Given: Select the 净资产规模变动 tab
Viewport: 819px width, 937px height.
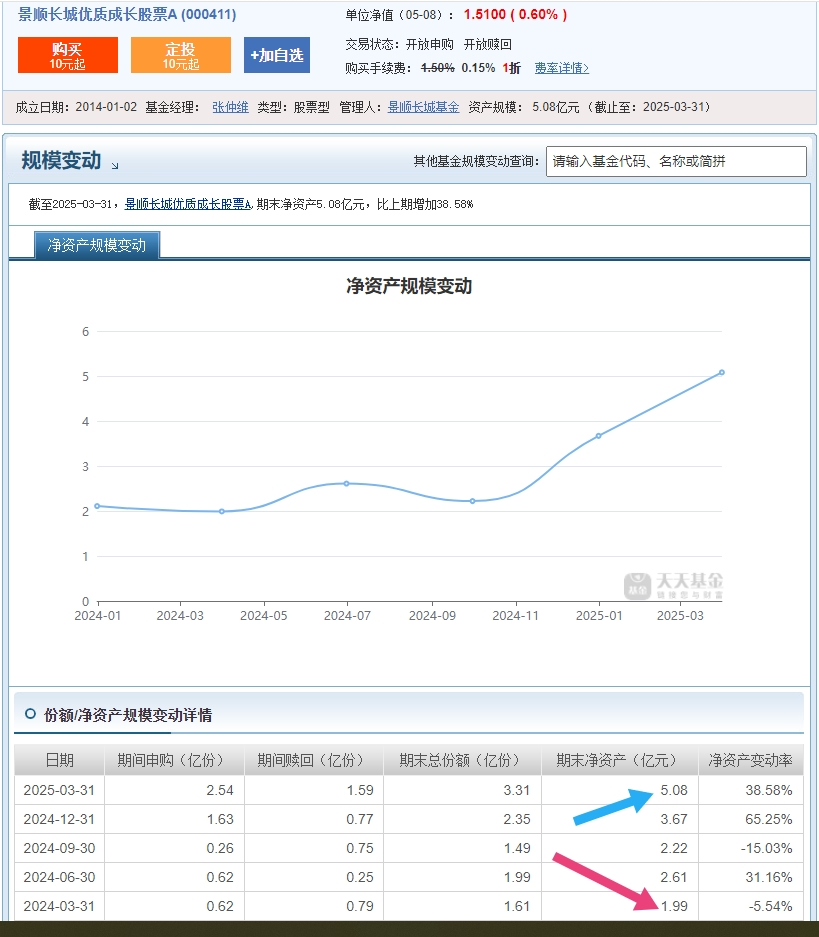Looking at the screenshot, I should [97, 245].
